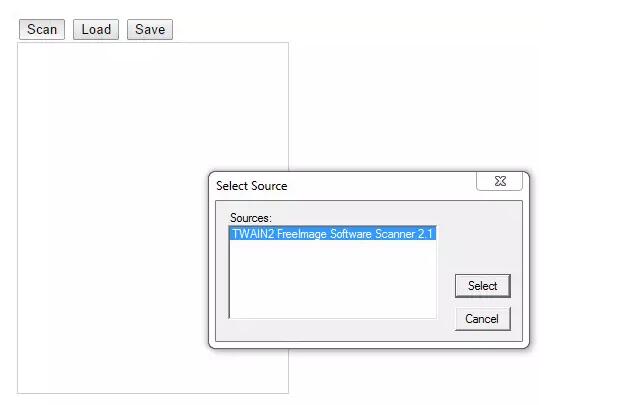Click the Sources: label
Viewport: 620px width, 405px height.
251,218
